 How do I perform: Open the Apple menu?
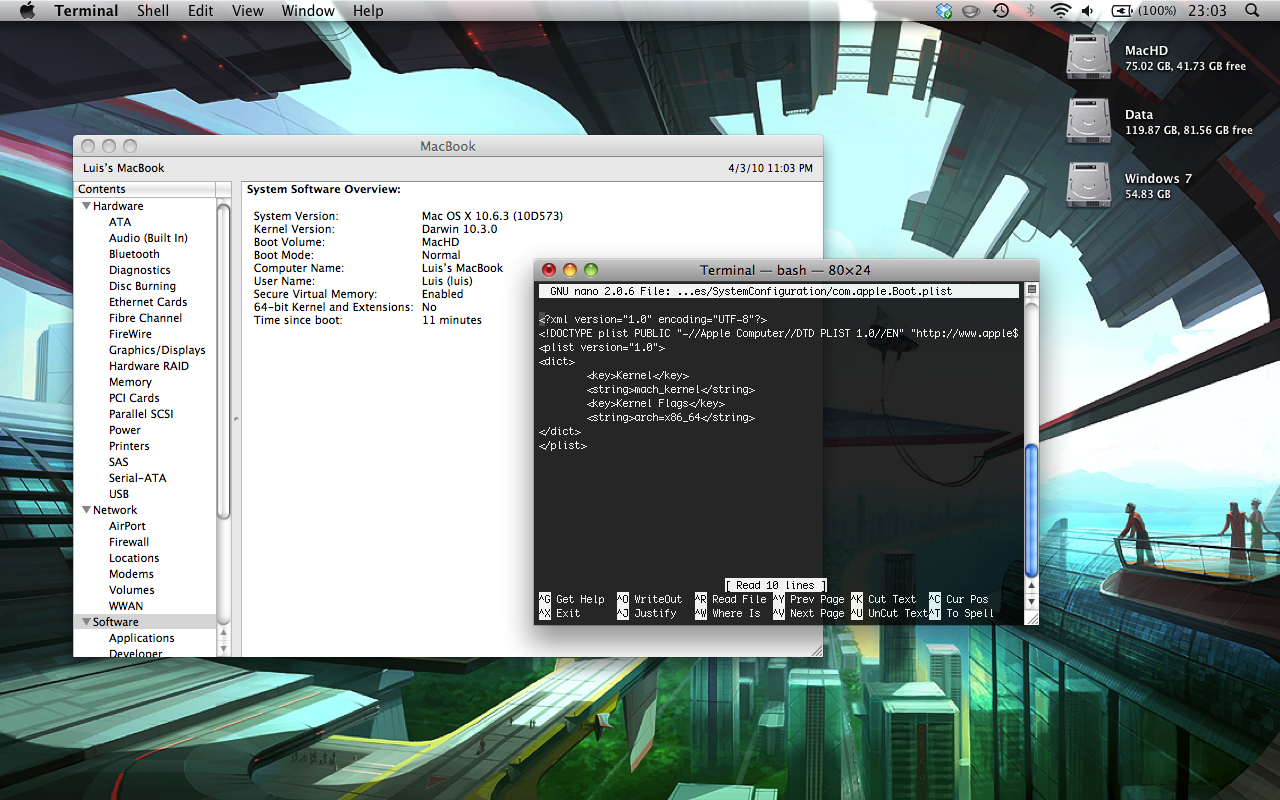(x=27, y=11)
